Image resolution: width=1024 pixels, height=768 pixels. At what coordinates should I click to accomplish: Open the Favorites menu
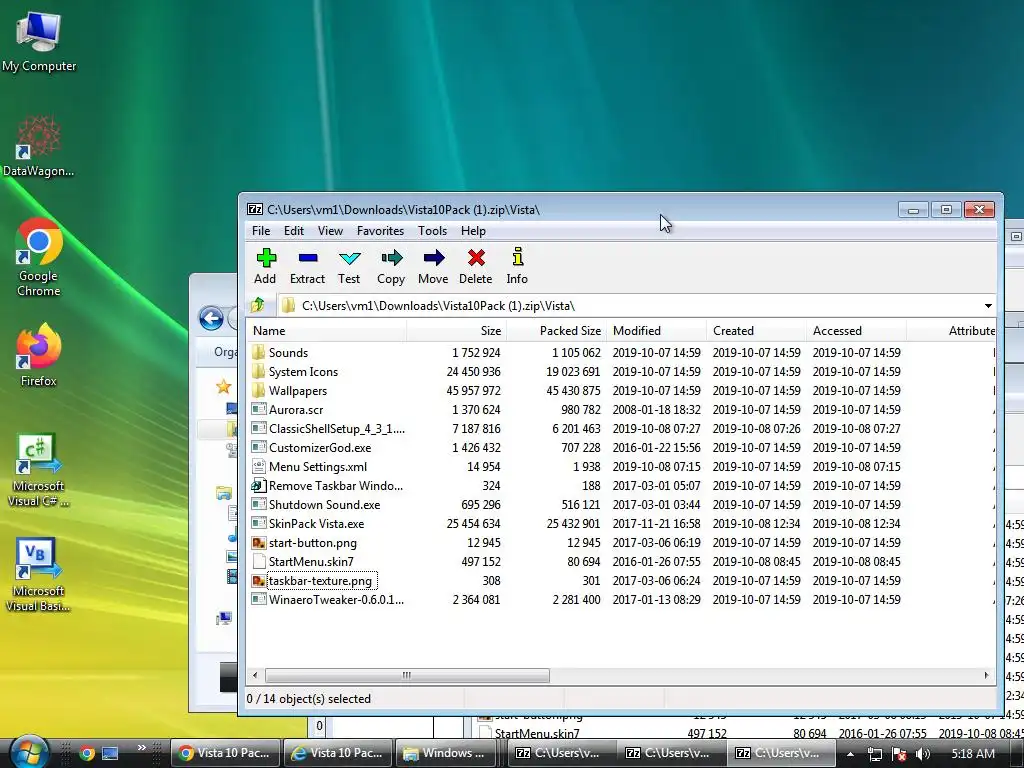point(380,231)
